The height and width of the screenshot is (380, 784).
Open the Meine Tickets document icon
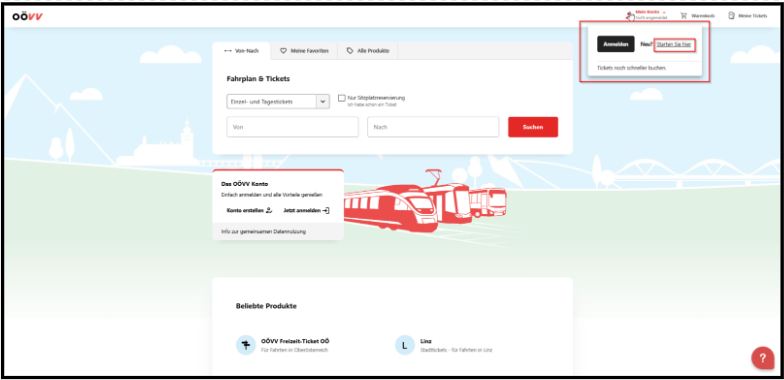coord(732,16)
